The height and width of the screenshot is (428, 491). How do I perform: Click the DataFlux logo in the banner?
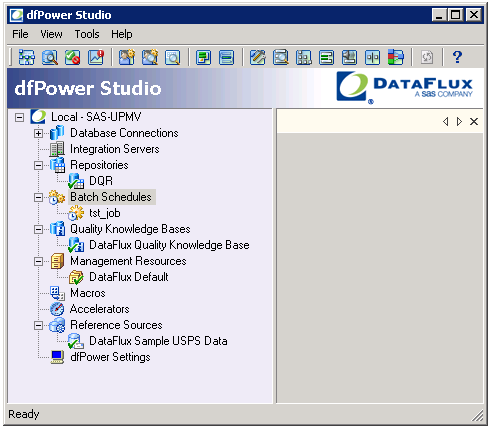coord(404,88)
